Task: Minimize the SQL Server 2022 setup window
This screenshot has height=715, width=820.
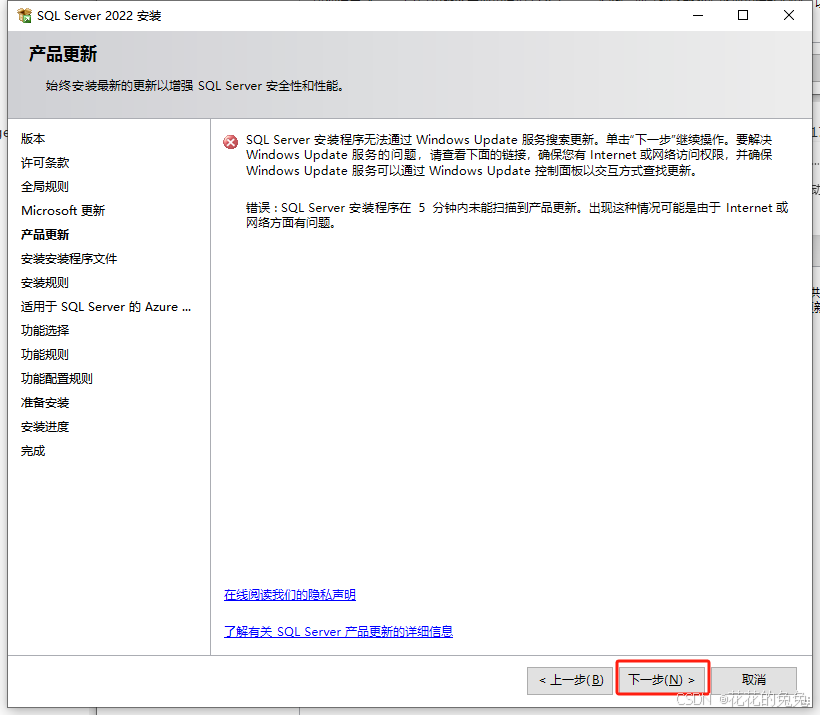Action: pyautogui.click(x=698, y=16)
